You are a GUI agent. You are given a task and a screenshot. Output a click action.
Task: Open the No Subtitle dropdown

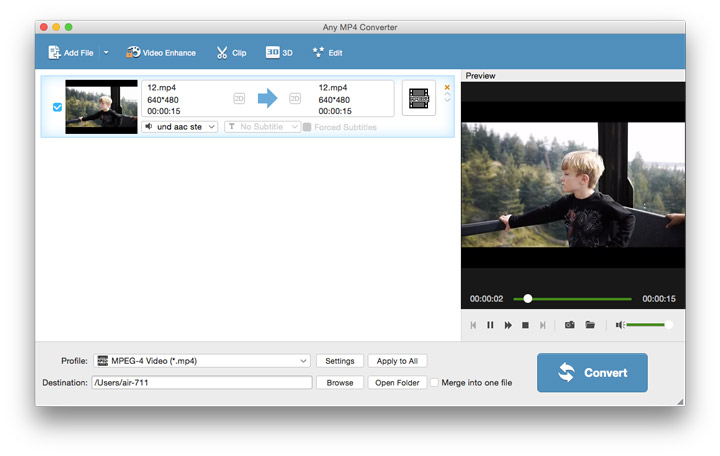tap(262, 127)
